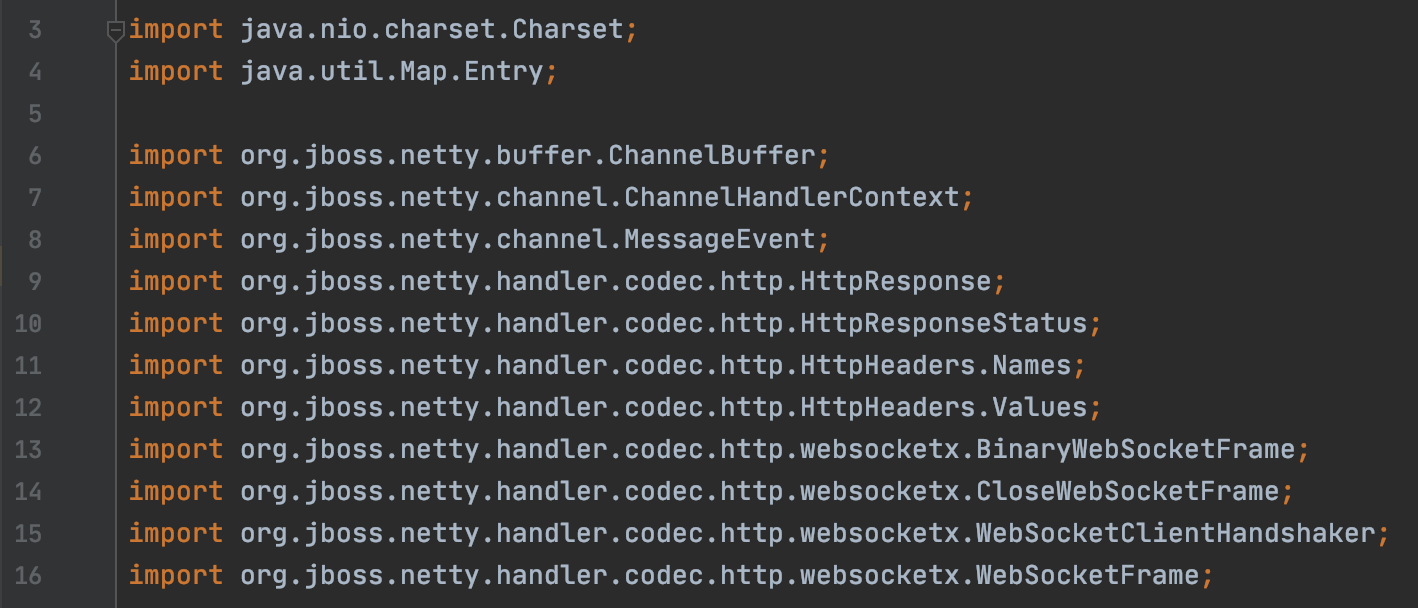Click the BinaryWebSocketFrame class name

click(x=1136, y=449)
